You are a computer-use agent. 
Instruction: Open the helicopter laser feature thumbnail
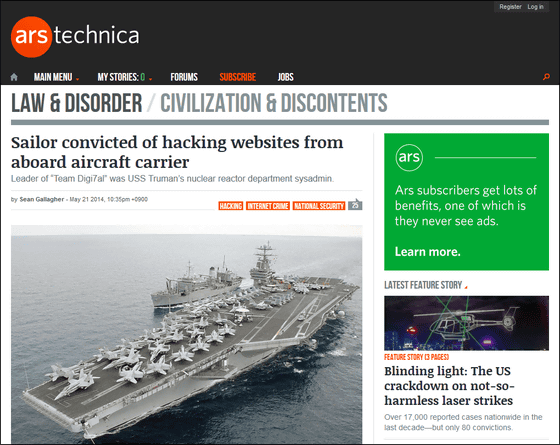[466, 323]
